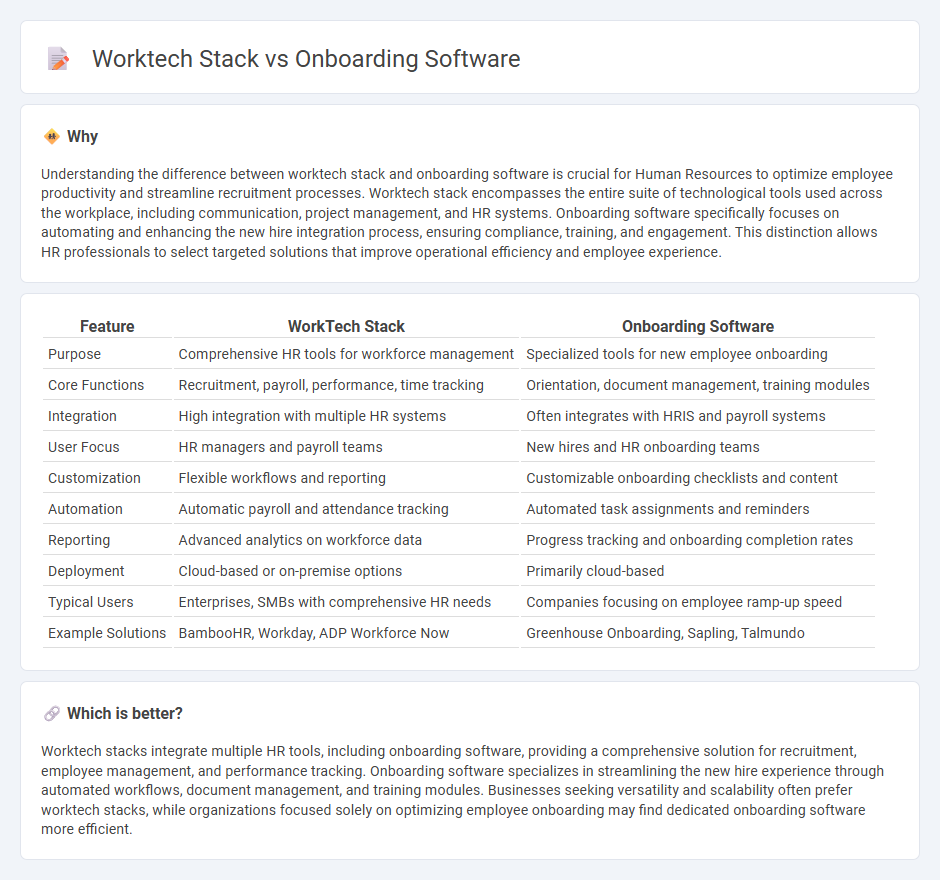
Task: Select the Why section heading
Action: 82,137
